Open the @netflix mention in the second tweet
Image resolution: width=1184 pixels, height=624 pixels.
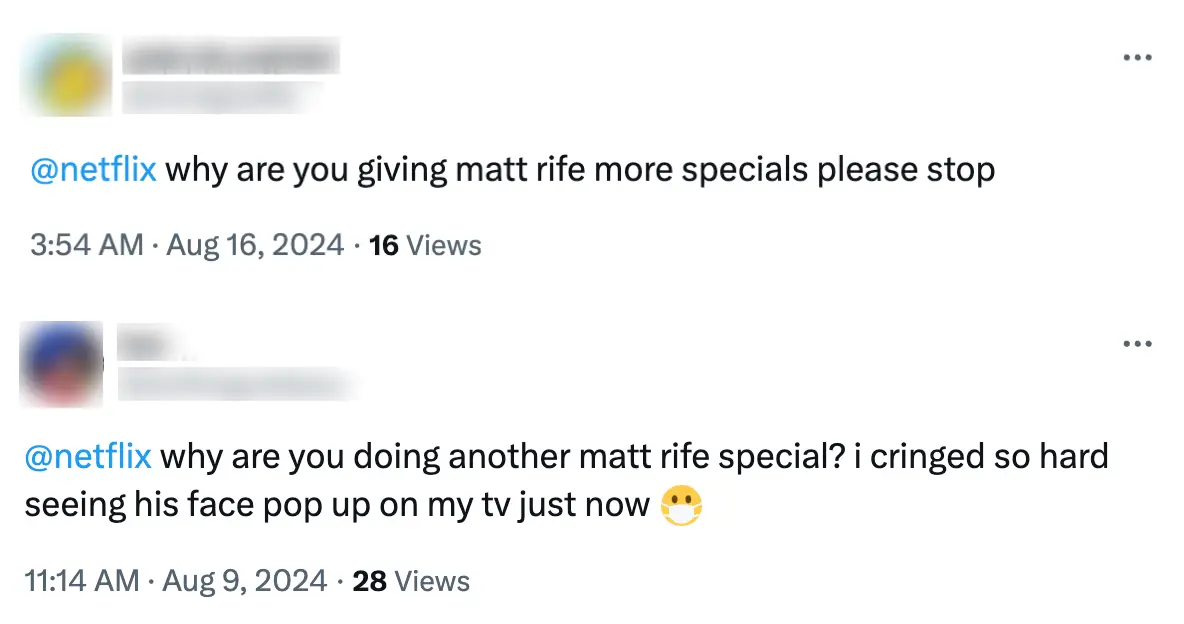(91, 456)
